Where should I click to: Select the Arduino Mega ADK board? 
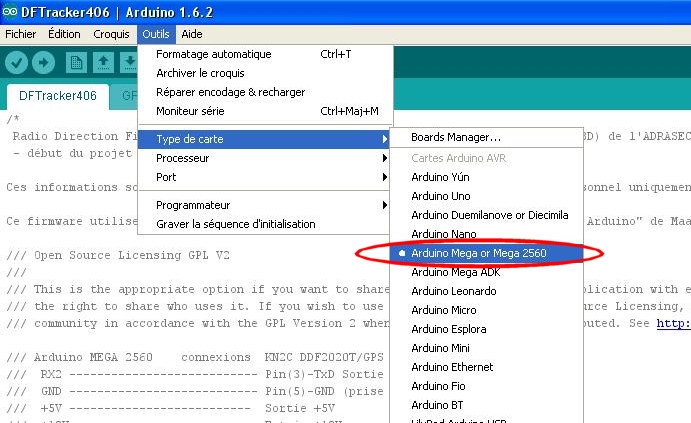(487, 272)
